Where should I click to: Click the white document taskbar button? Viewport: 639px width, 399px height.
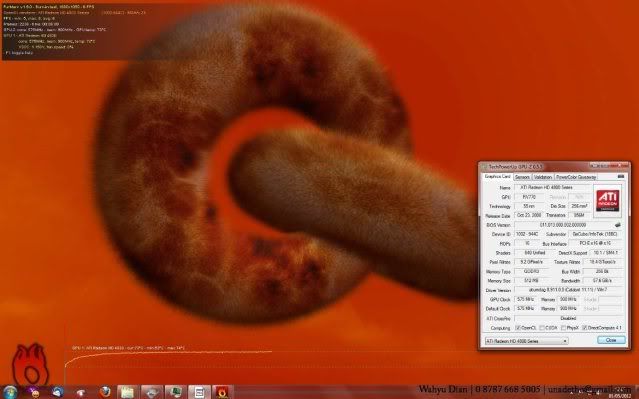[199, 392]
